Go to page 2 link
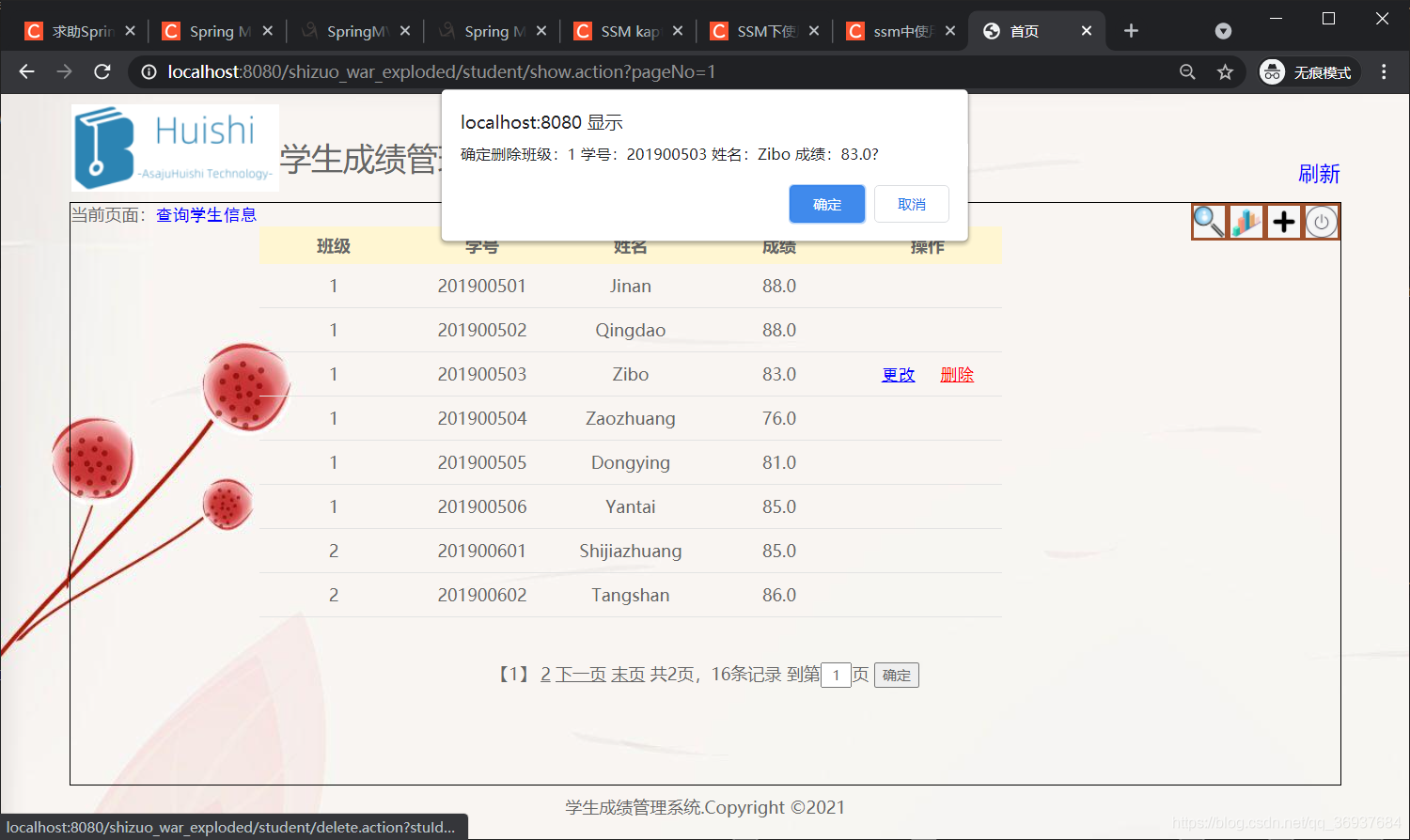 (545, 675)
